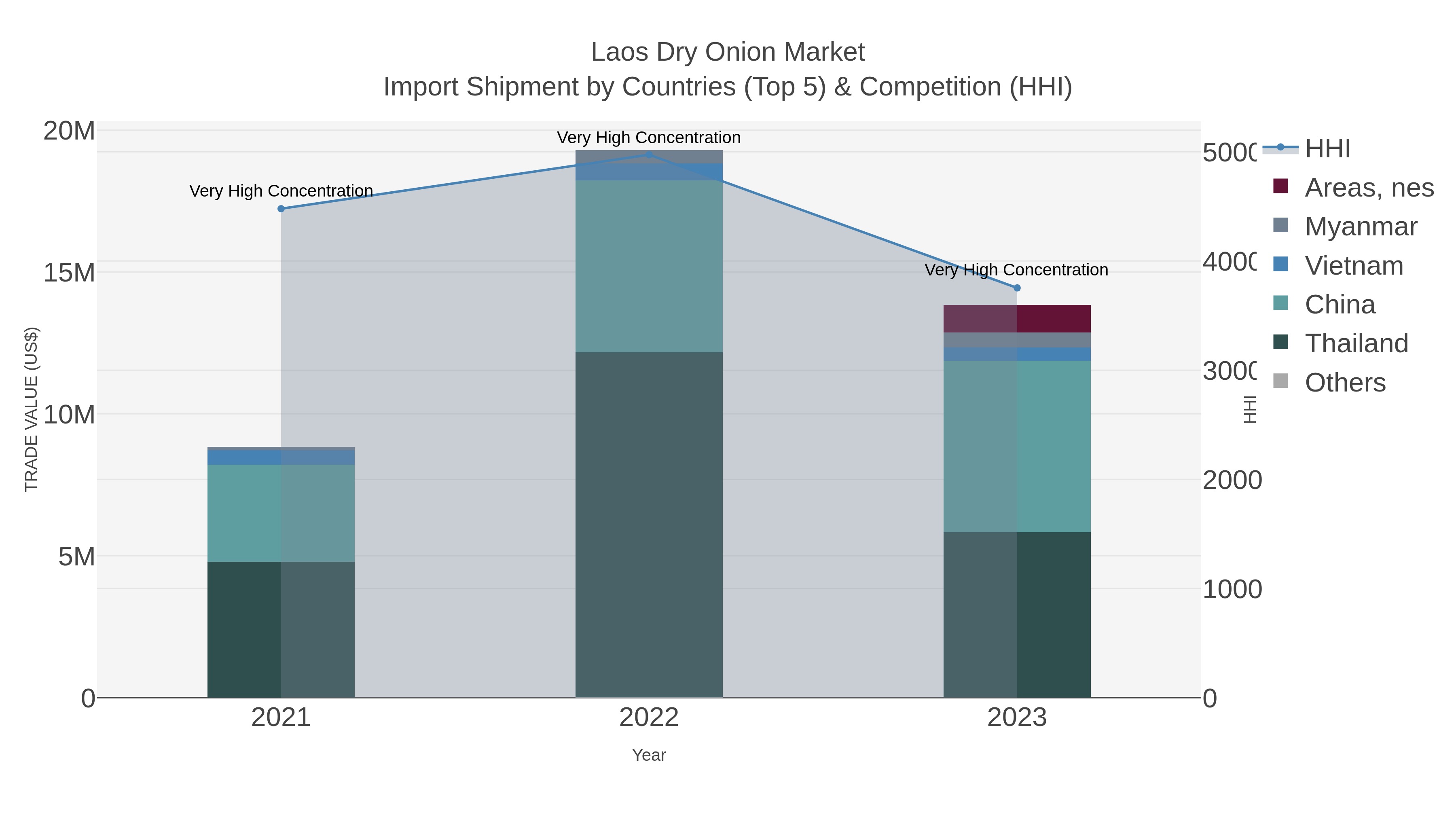
Task: Click the 'Very High Concentration' annotation above 2021
Action: pyautogui.click(x=281, y=191)
